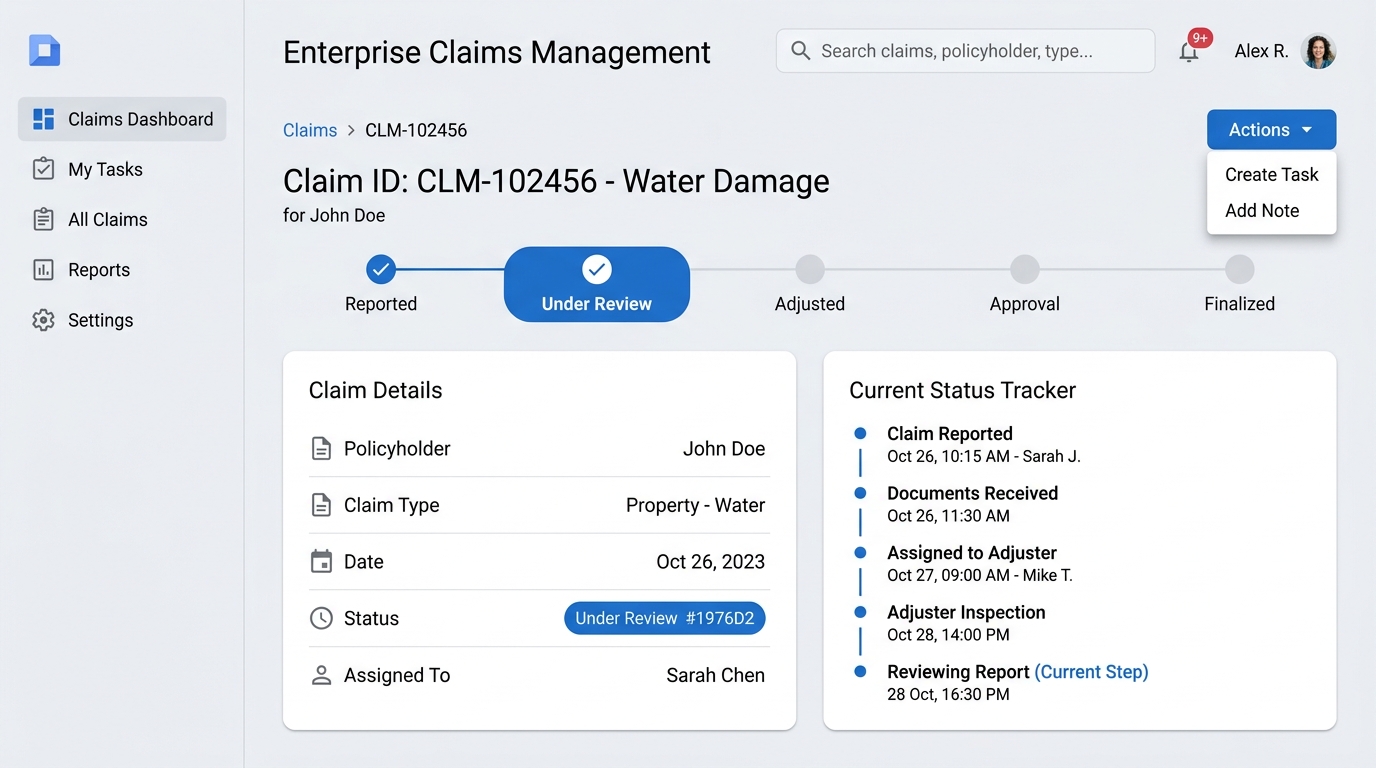Click the Under Review #1976D2 status badge
Image resolution: width=1376 pixels, height=768 pixels.
tap(665, 618)
